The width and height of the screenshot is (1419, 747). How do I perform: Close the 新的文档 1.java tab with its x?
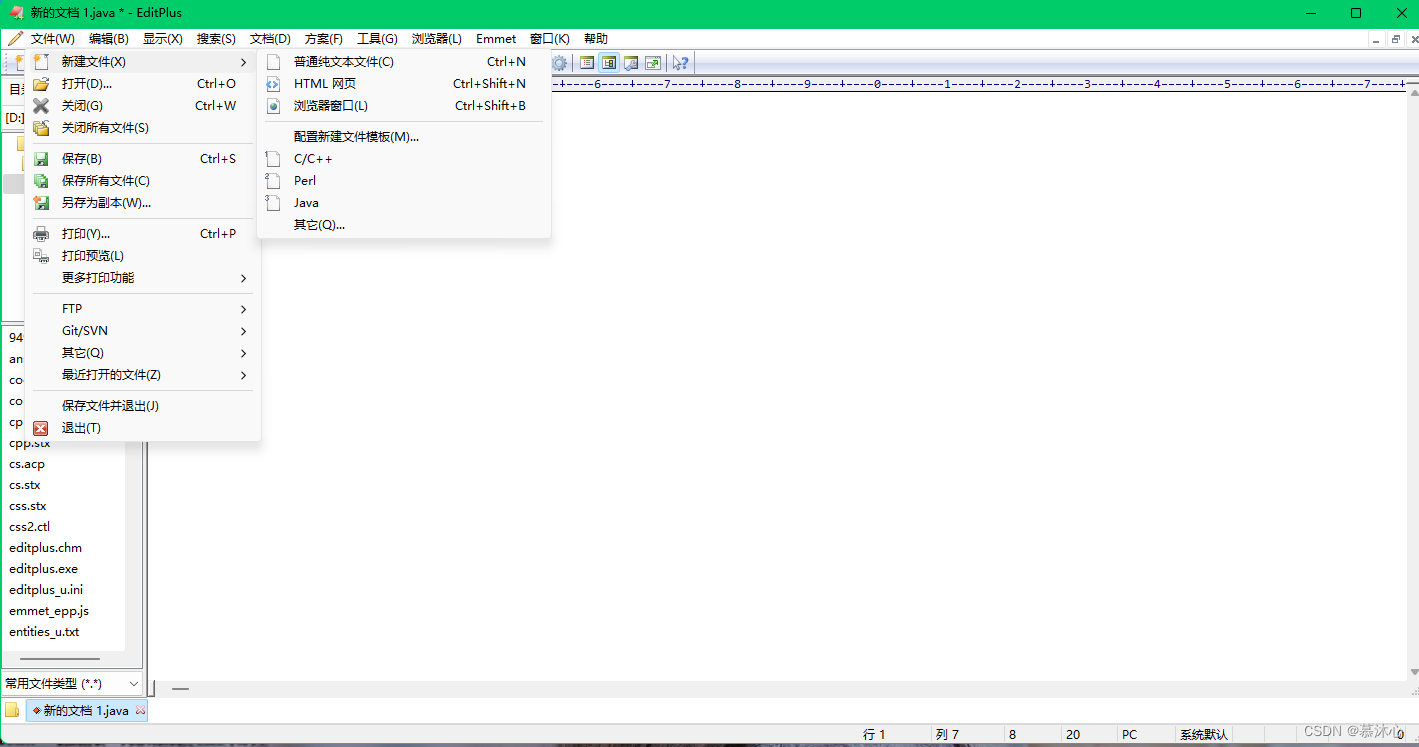tap(140, 711)
